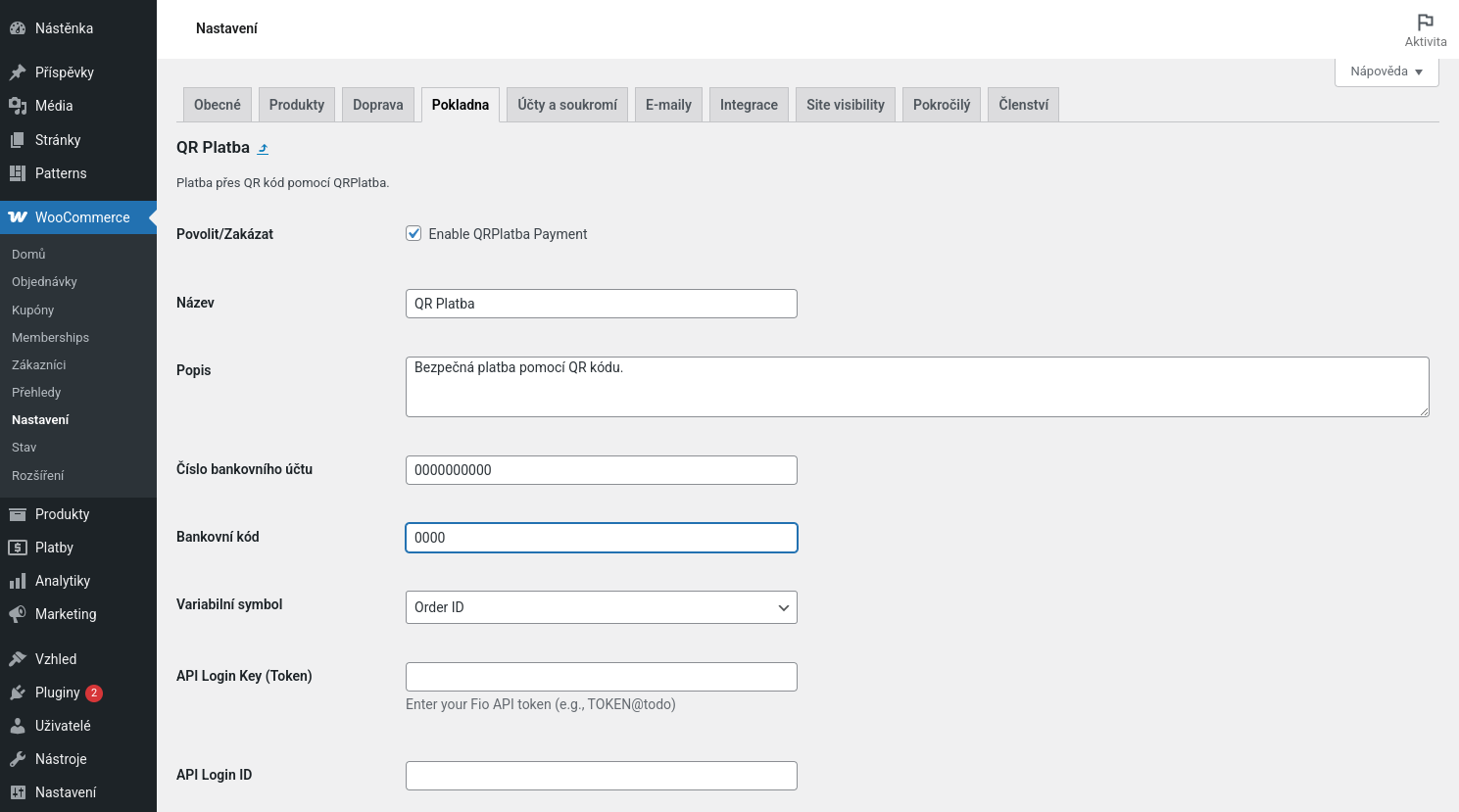Click the Stránky pages icon
1459x812 pixels.
18,140
